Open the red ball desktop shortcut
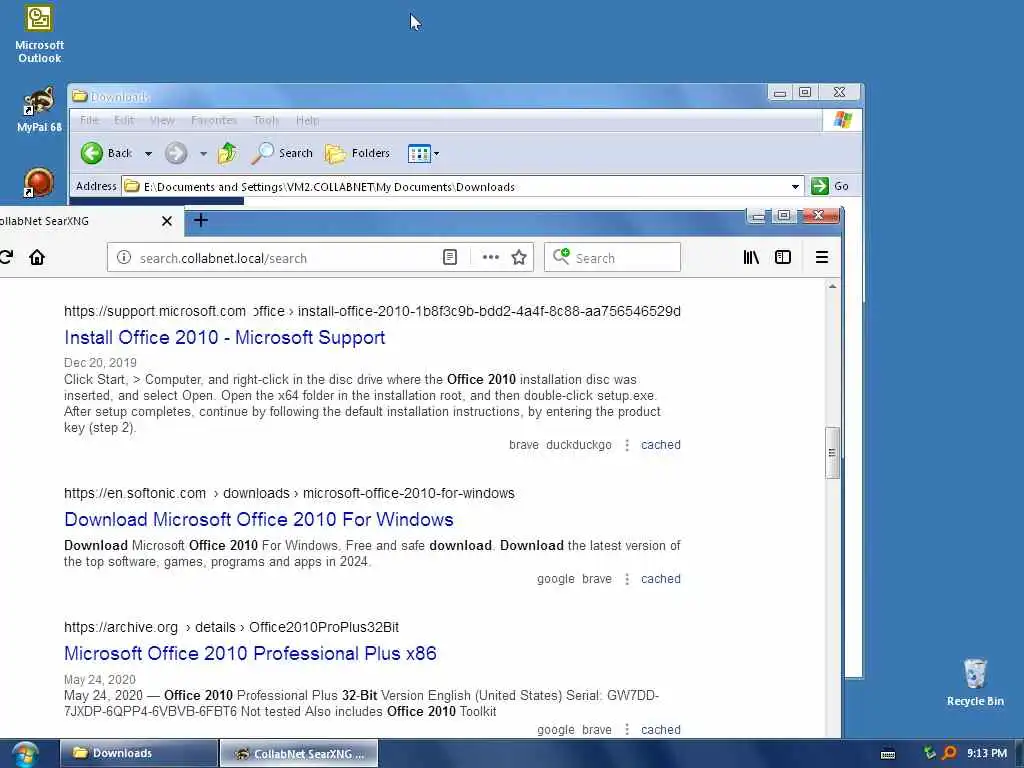 tap(39, 182)
